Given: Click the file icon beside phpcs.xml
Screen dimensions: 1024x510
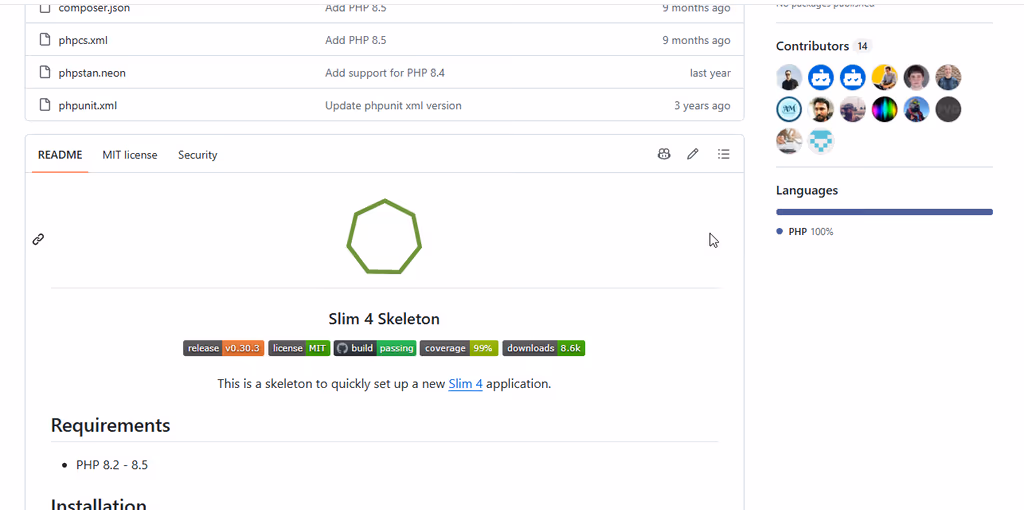Looking at the screenshot, I should pyautogui.click(x=44, y=40).
